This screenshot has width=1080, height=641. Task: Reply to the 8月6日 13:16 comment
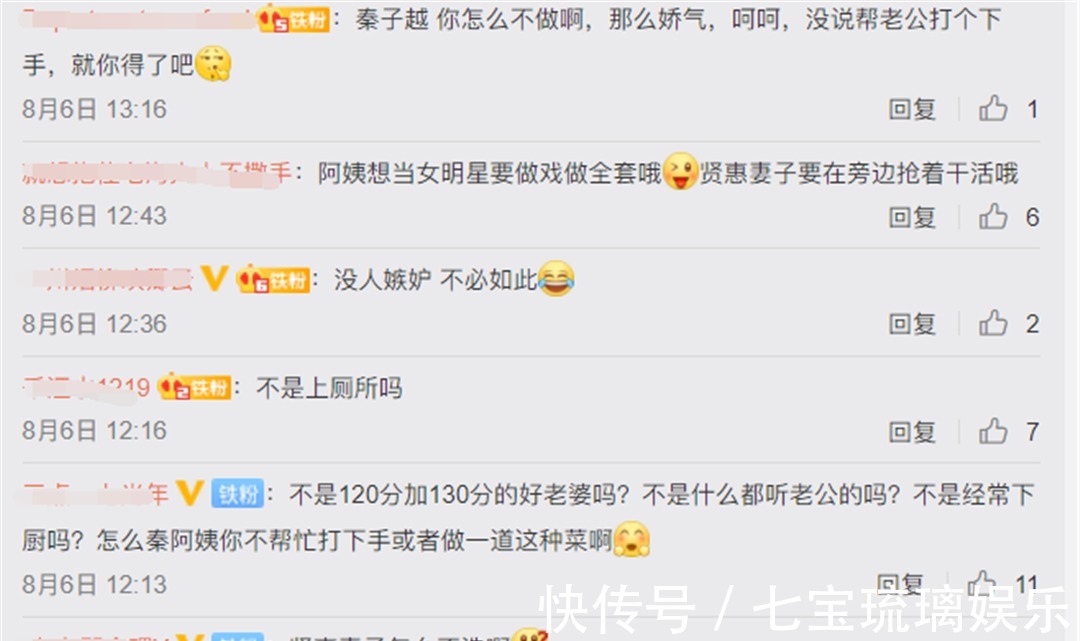(x=912, y=109)
